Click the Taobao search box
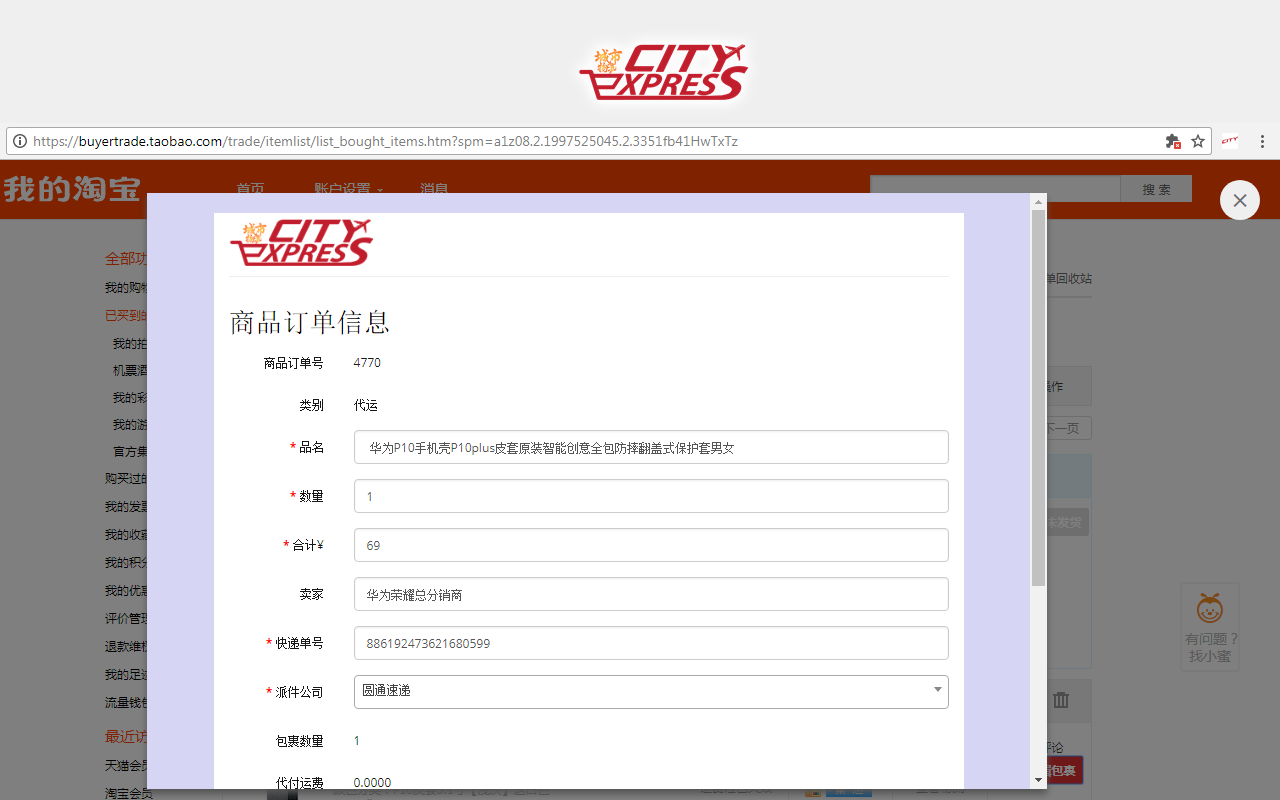This screenshot has width=1280, height=800. click(x=995, y=189)
